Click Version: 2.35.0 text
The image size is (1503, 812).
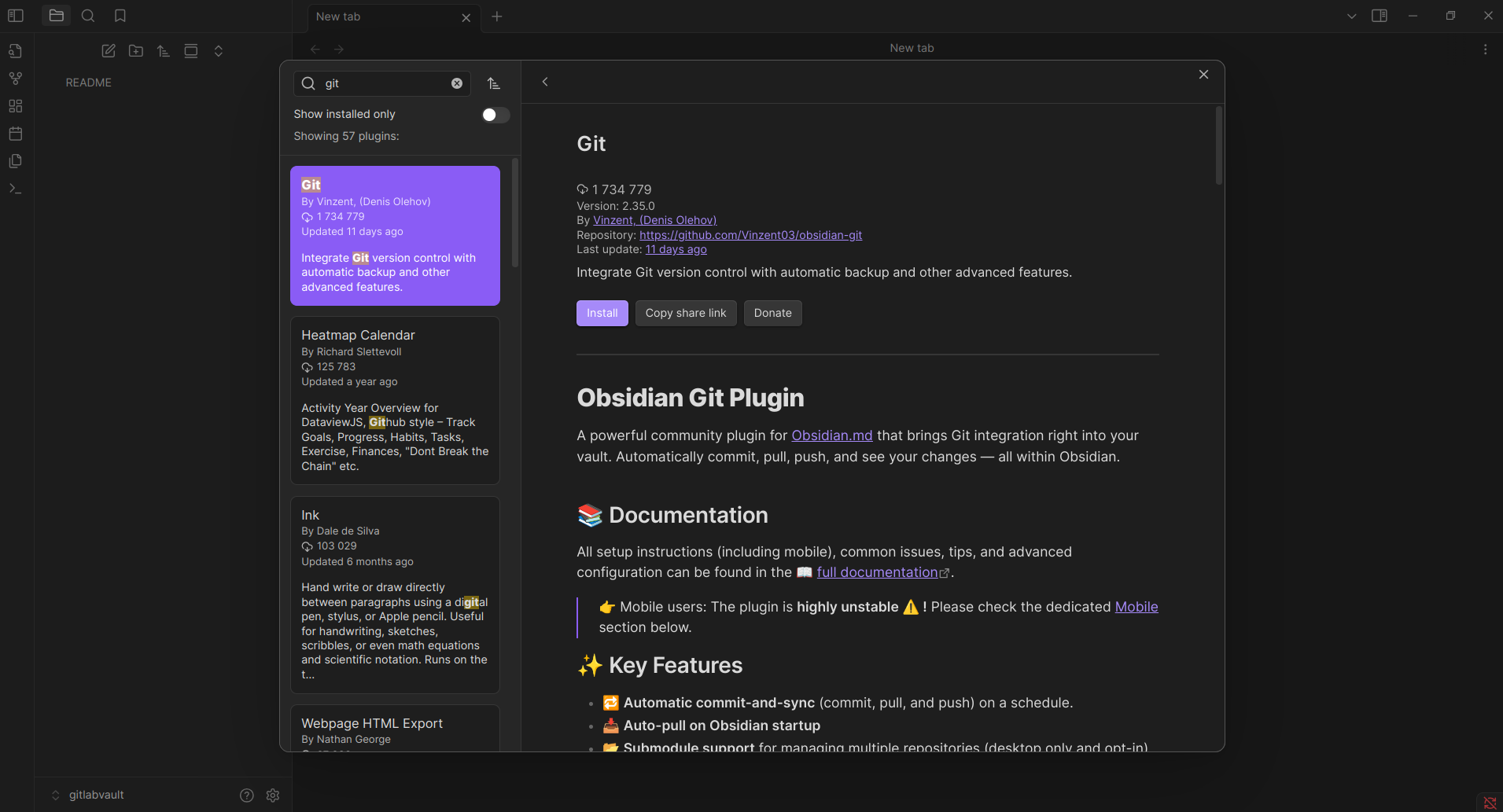pyautogui.click(x=615, y=206)
